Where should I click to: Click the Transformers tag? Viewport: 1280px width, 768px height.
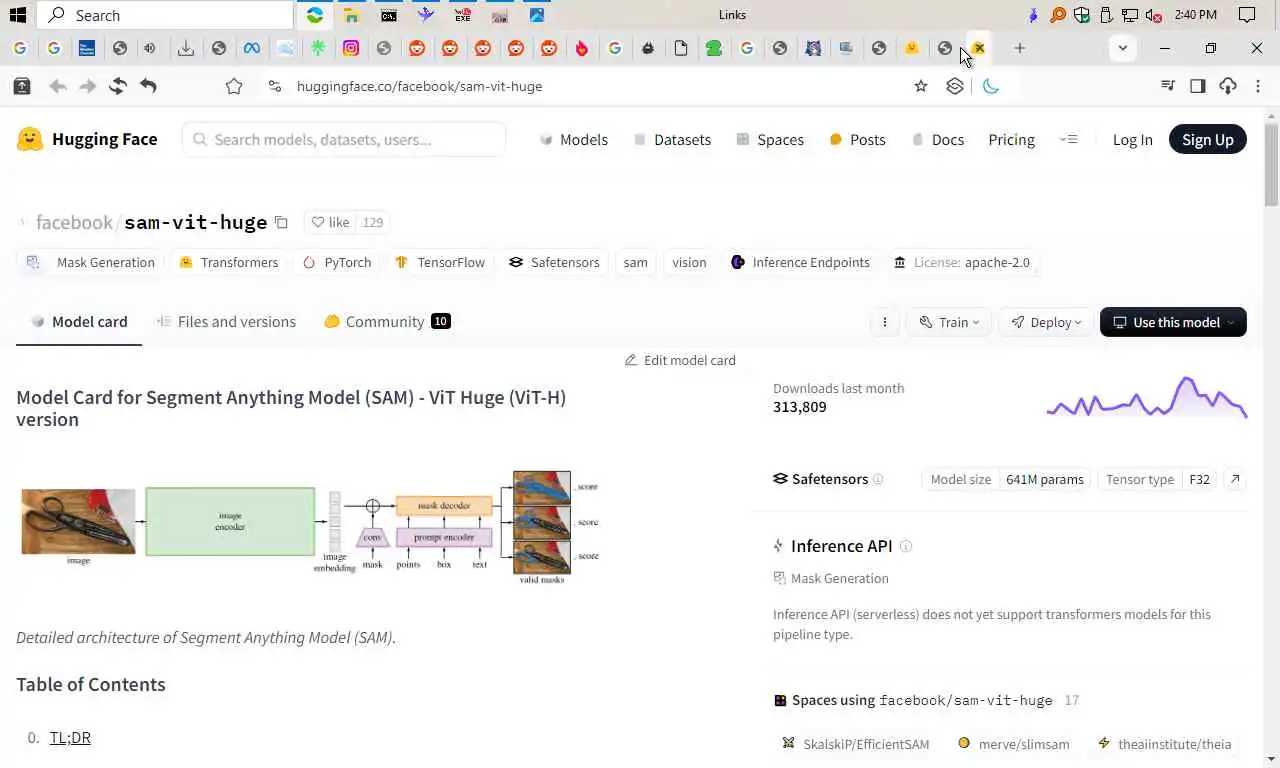pyautogui.click(x=228, y=262)
